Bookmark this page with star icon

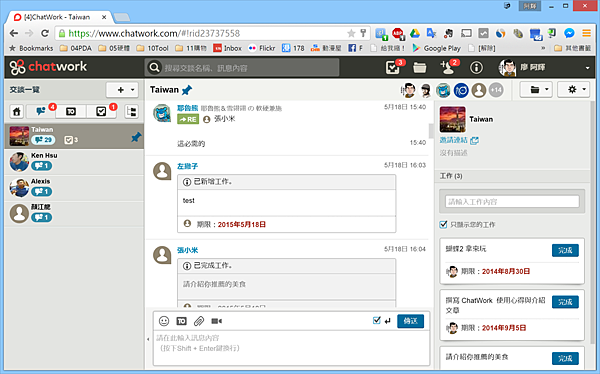coord(351,33)
